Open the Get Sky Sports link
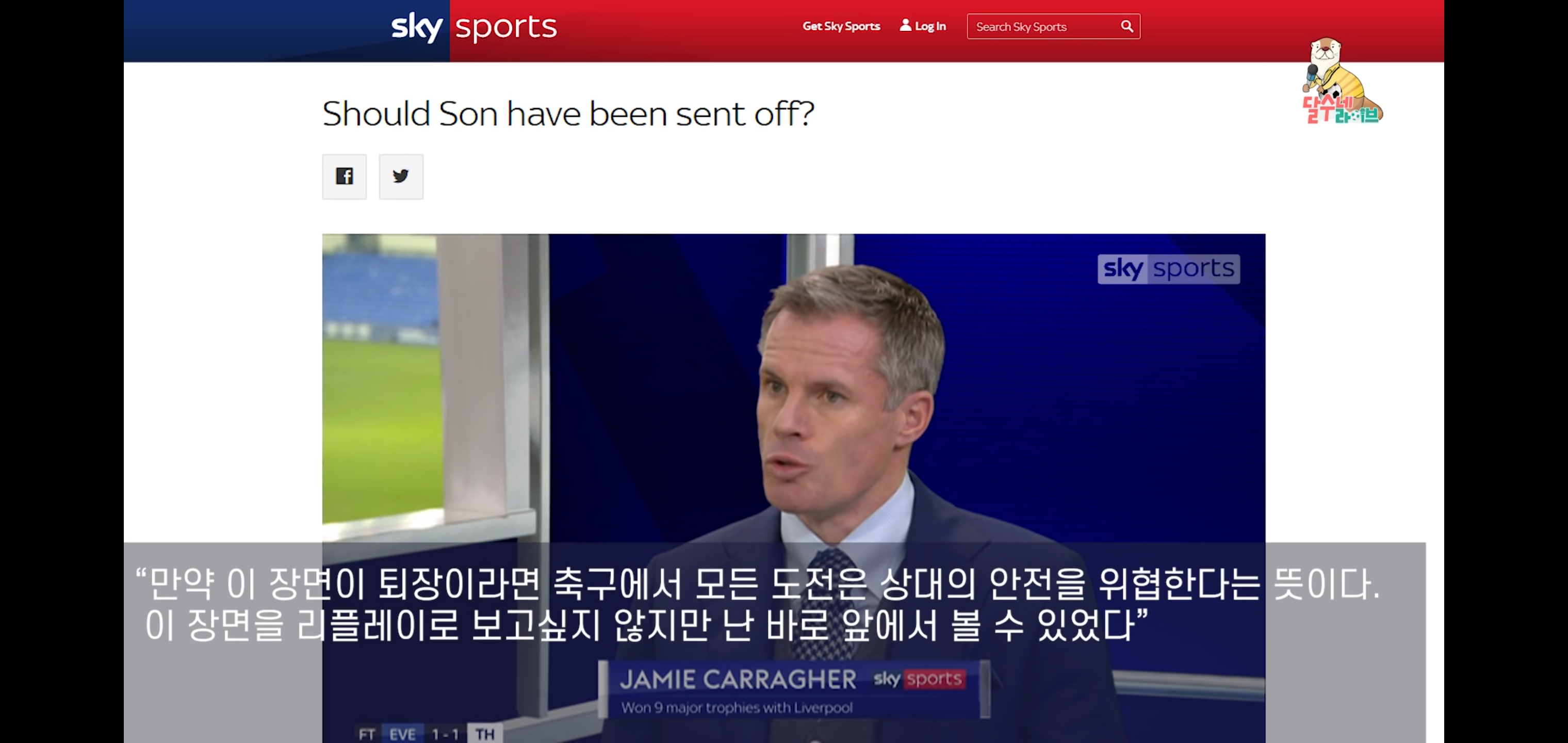1568x743 pixels. [841, 26]
